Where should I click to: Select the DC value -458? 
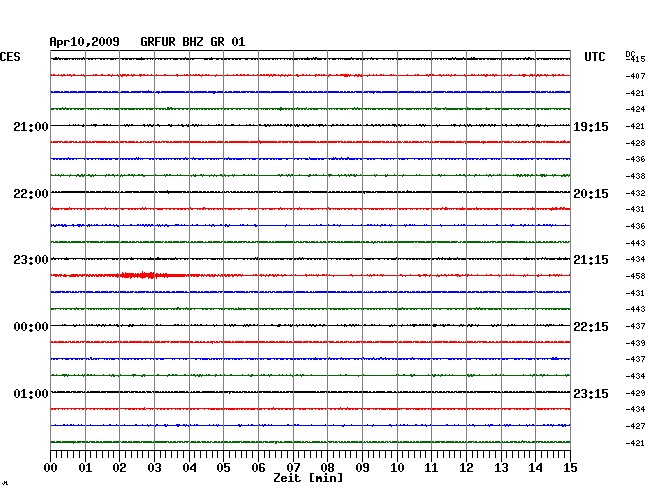coord(635,276)
